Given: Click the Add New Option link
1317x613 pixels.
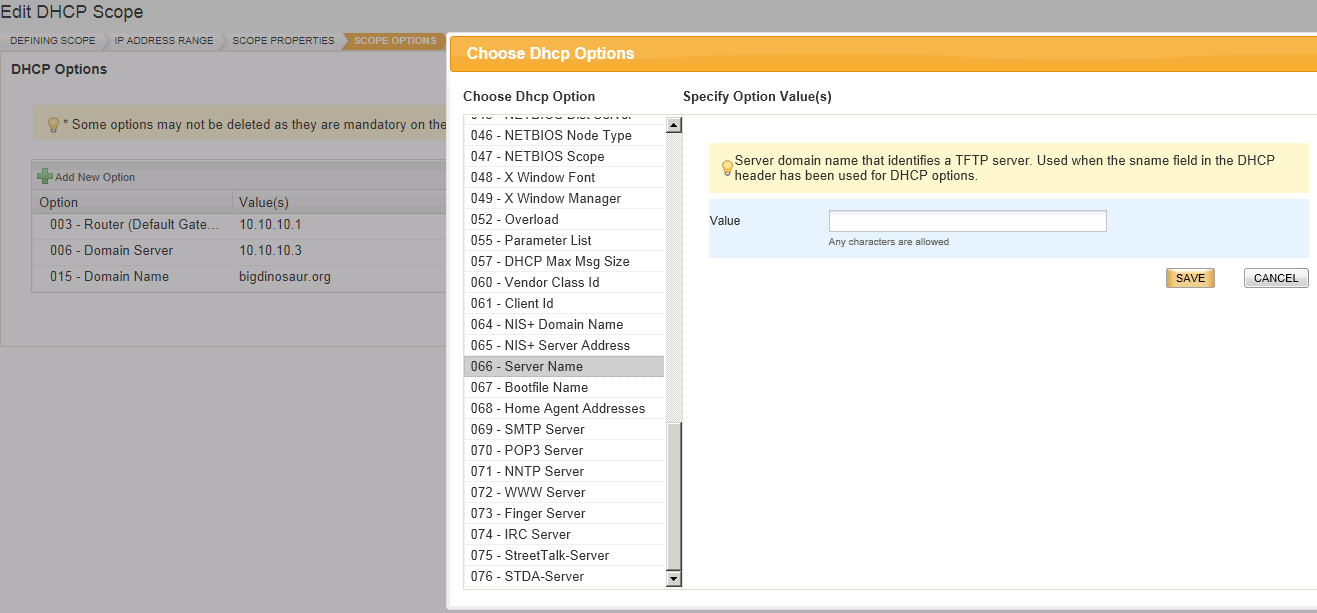Looking at the screenshot, I should (x=95, y=177).
